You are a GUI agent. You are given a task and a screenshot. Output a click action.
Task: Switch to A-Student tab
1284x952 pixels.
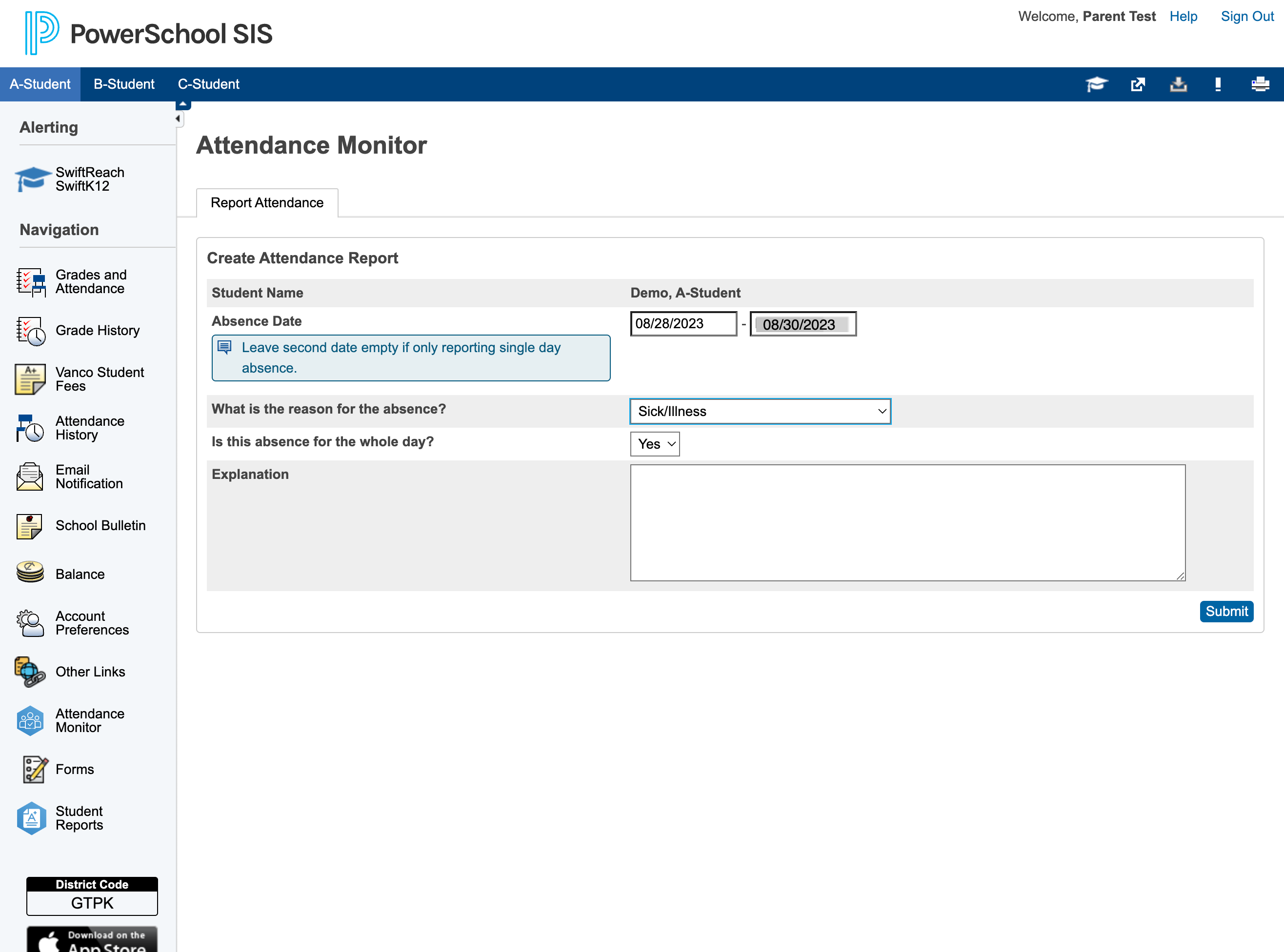pyautogui.click(x=40, y=84)
